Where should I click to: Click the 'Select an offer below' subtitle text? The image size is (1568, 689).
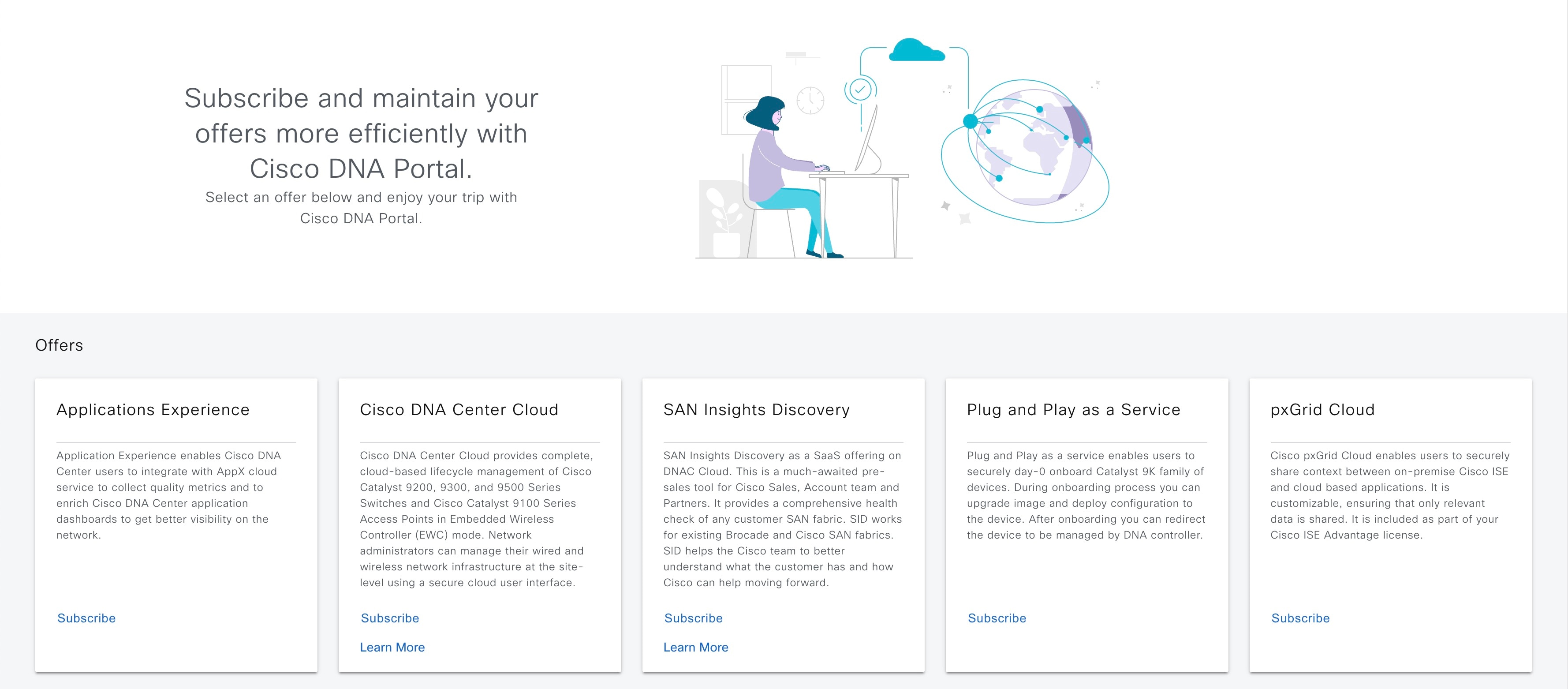(361, 208)
